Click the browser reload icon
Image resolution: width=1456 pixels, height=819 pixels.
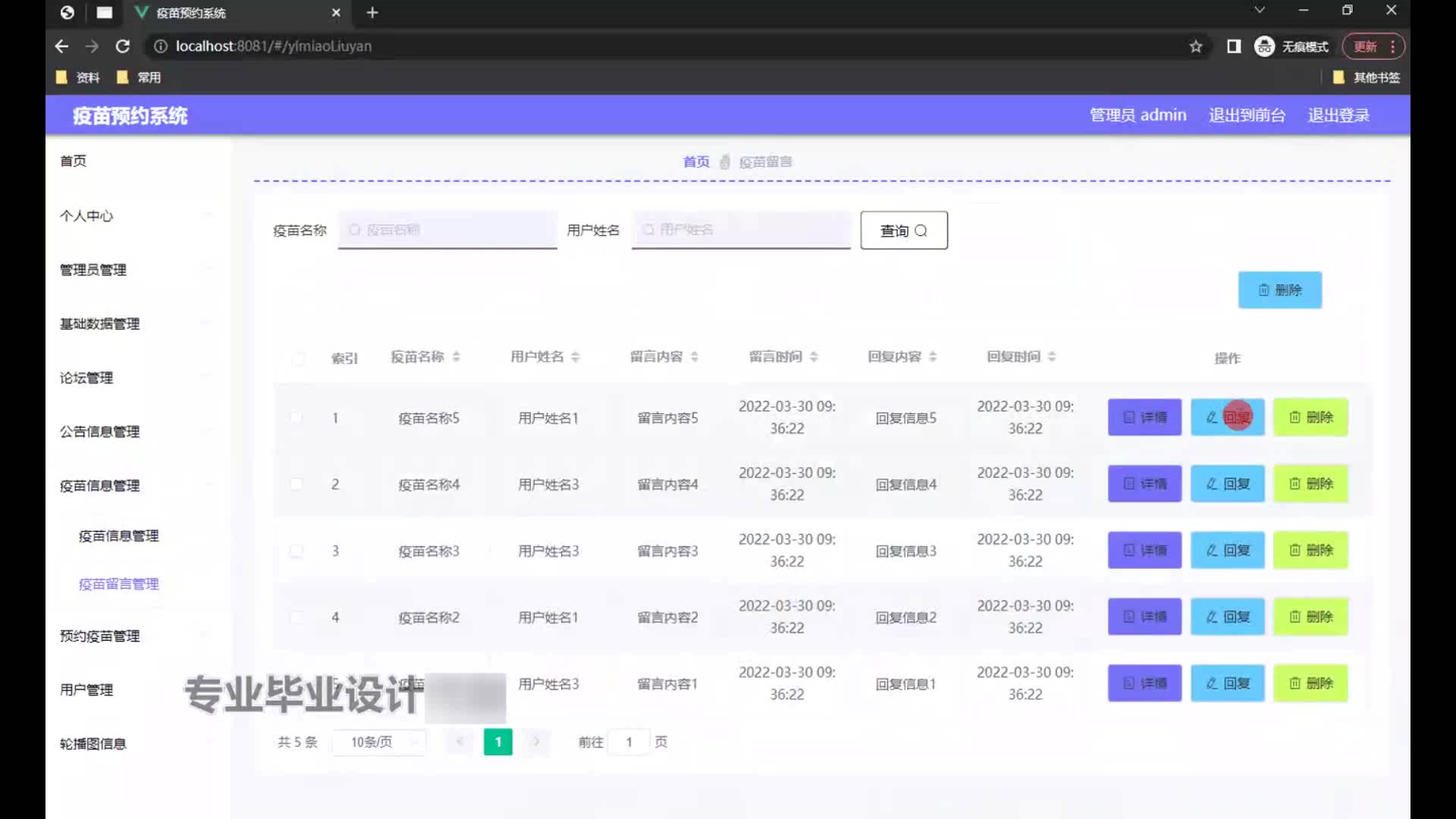pos(122,46)
